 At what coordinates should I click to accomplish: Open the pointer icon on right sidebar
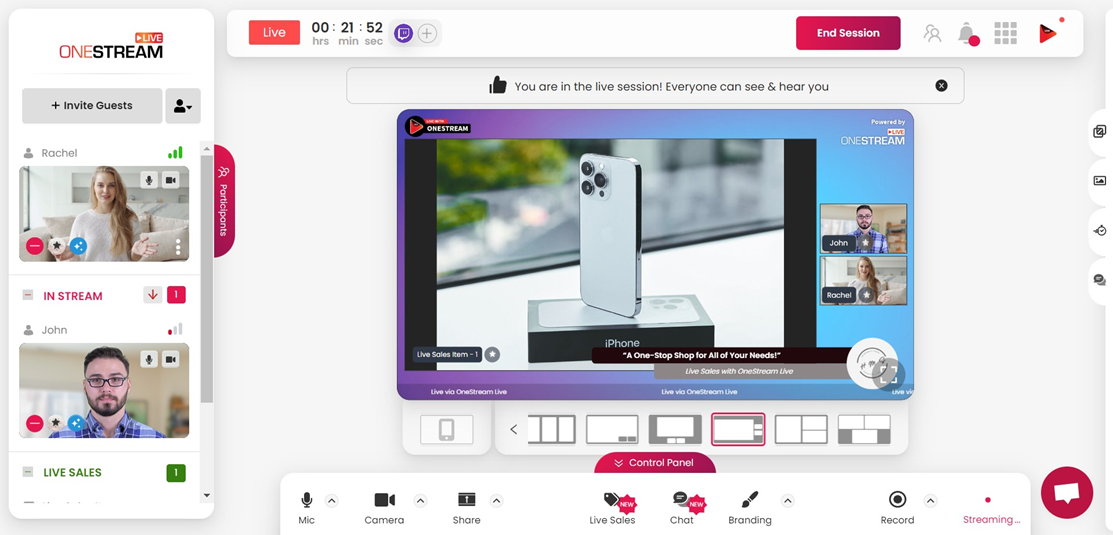(1100, 231)
